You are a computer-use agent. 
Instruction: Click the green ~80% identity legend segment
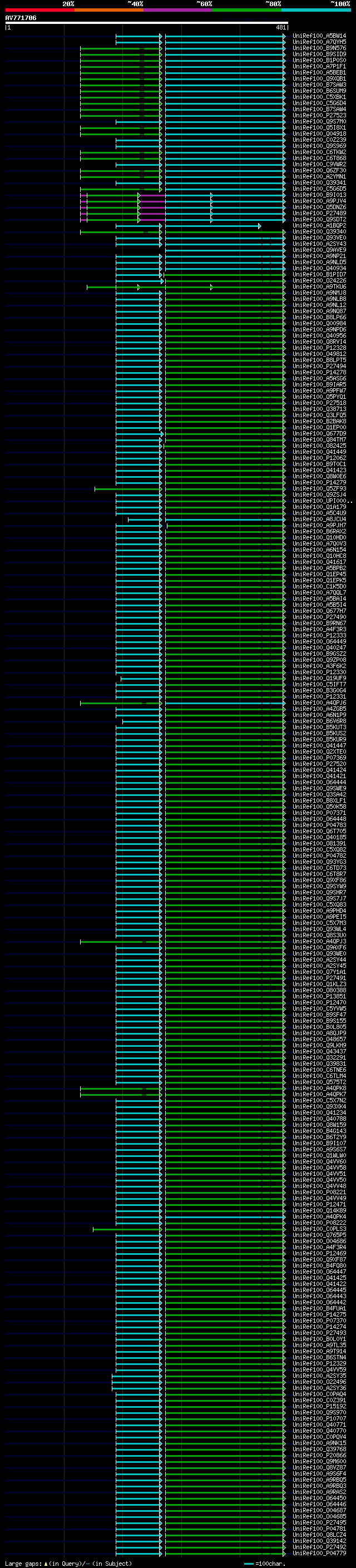pyautogui.click(x=247, y=10)
